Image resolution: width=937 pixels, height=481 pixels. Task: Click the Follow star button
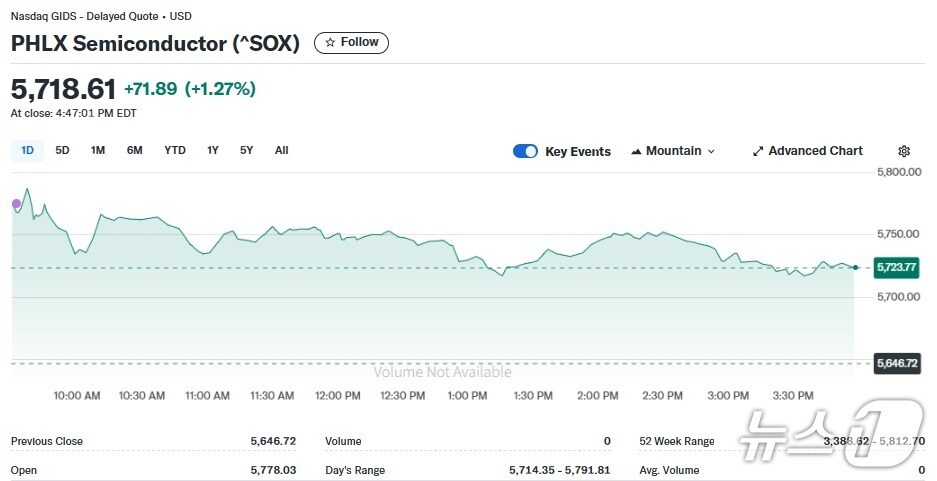point(351,43)
